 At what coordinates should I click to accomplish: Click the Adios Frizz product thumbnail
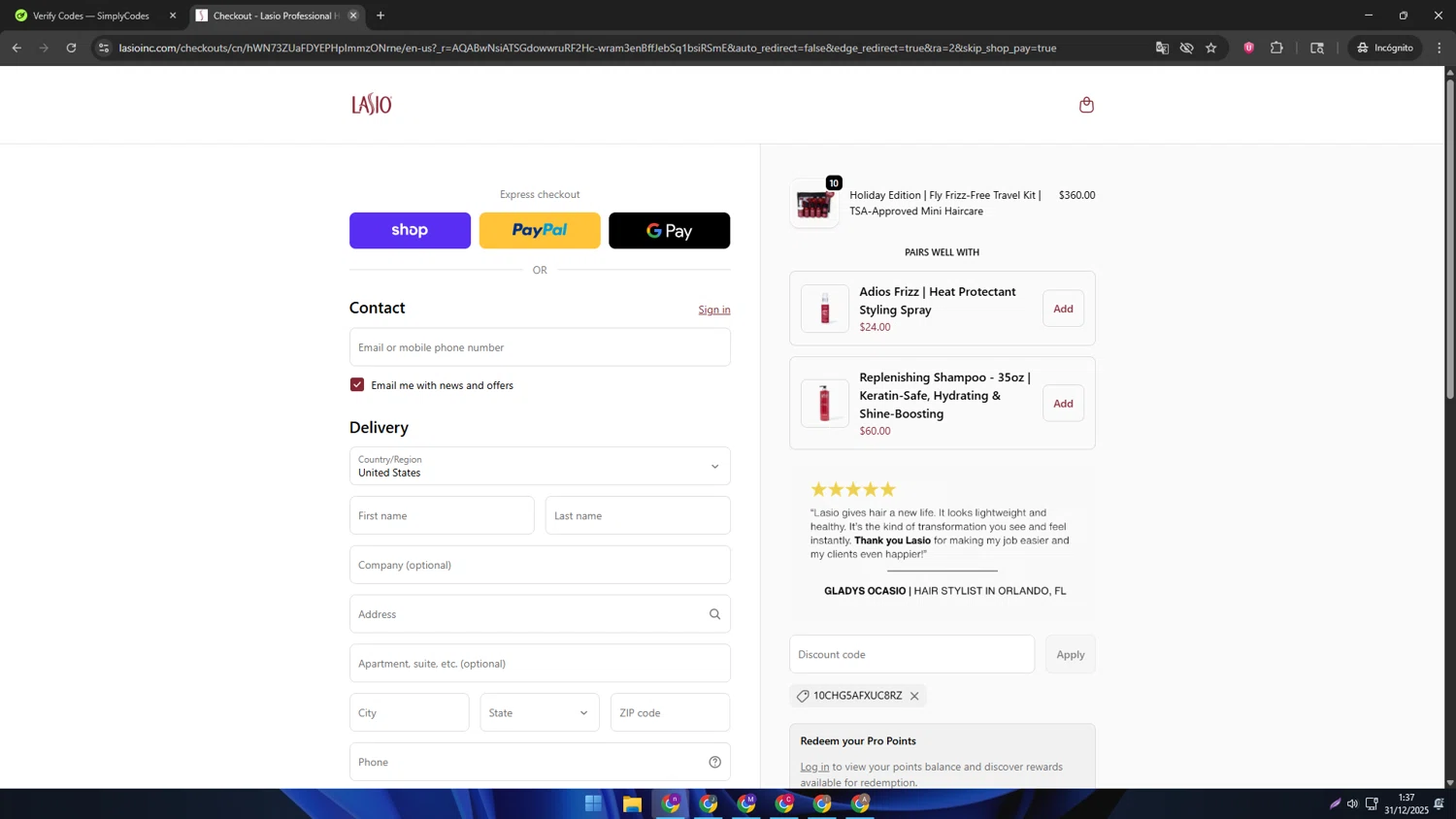point(824,309)
